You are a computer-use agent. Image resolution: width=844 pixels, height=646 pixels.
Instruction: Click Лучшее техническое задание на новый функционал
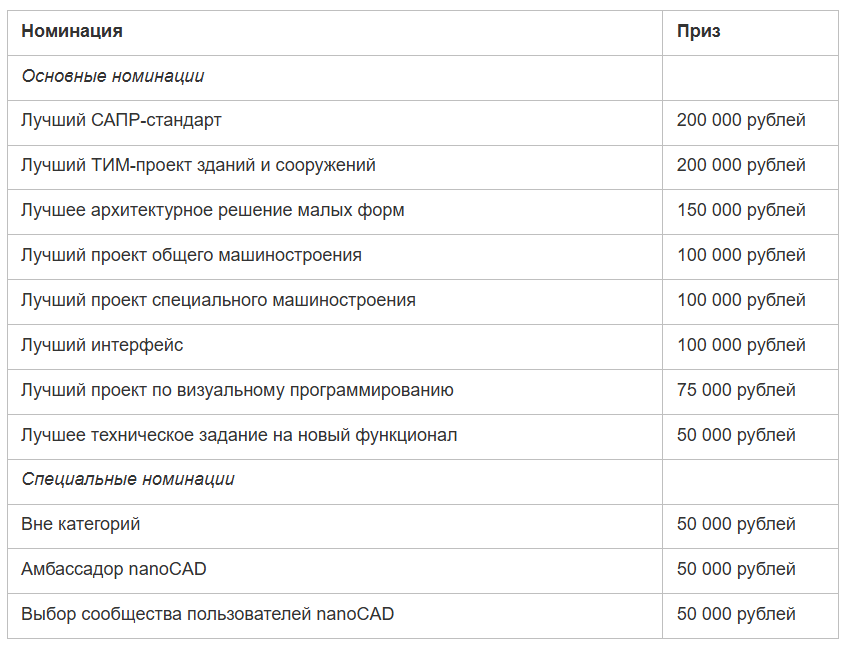pos(239,435)
